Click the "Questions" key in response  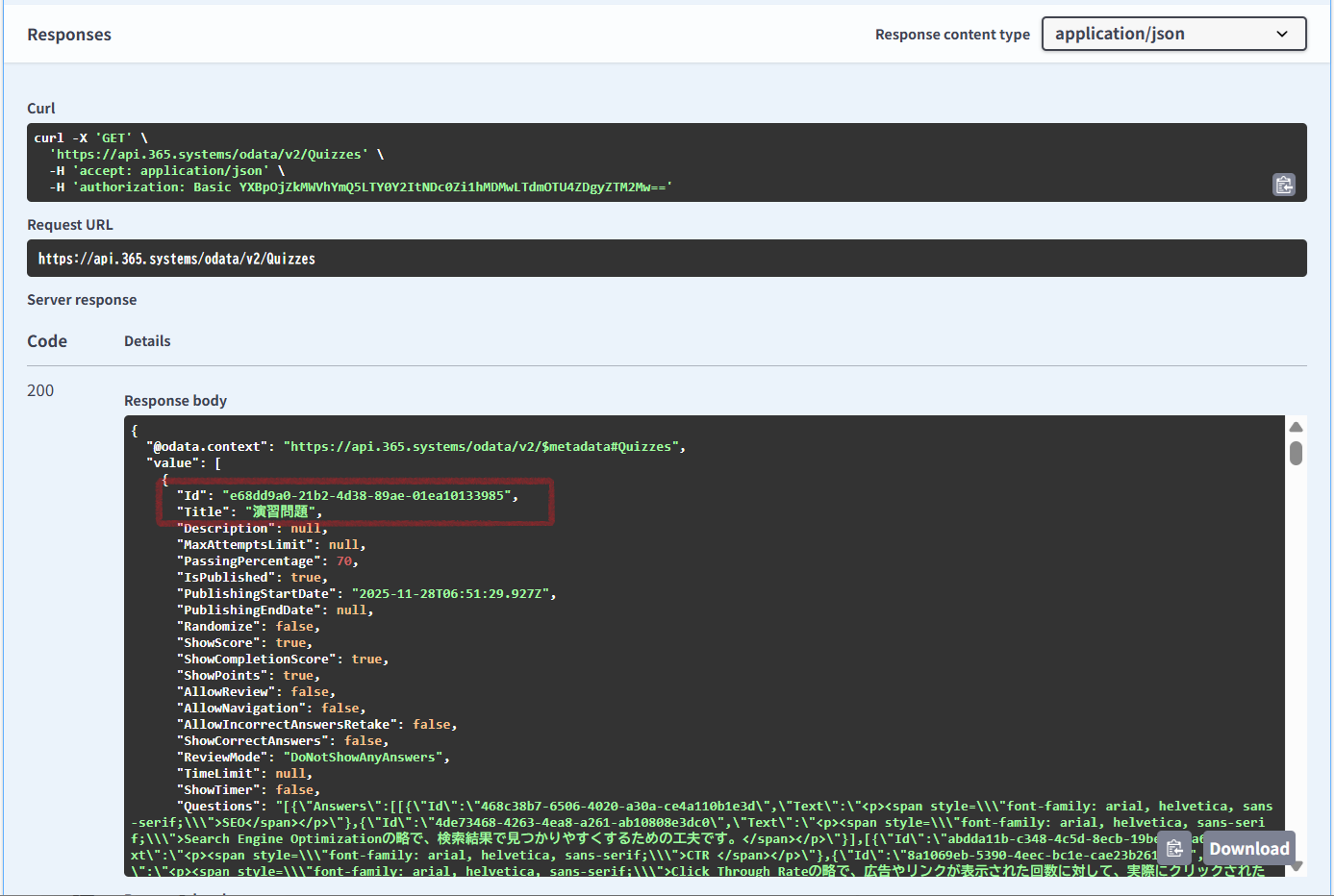point(218,807)
